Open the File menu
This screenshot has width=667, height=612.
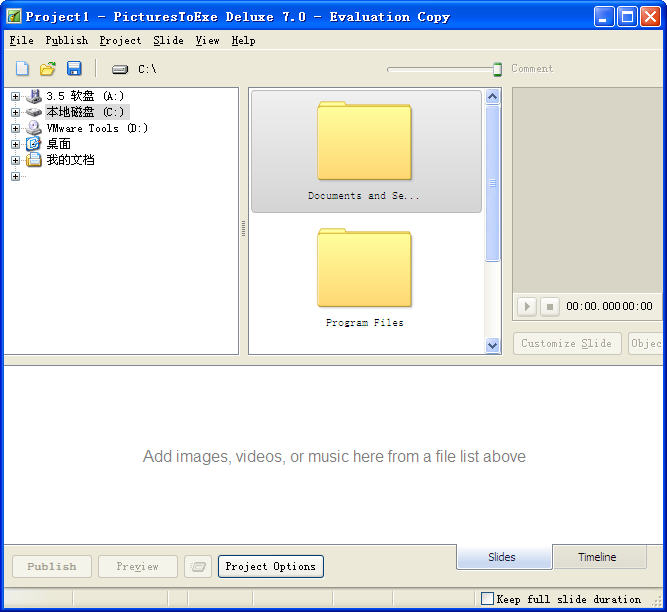point(22,40)
